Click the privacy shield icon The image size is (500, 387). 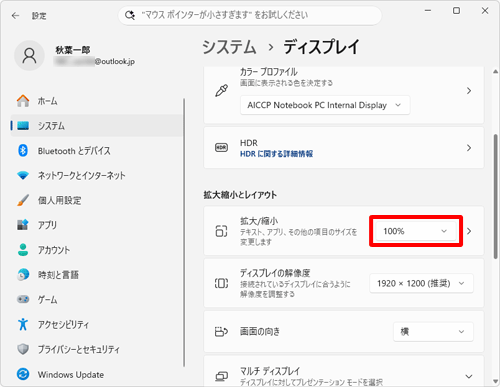coord(23,349)
